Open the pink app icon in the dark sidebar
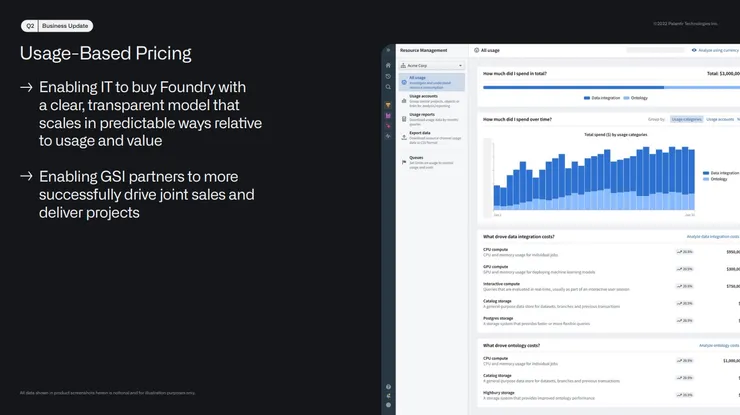Screen dimensions: 740x415 pos(388,126)
